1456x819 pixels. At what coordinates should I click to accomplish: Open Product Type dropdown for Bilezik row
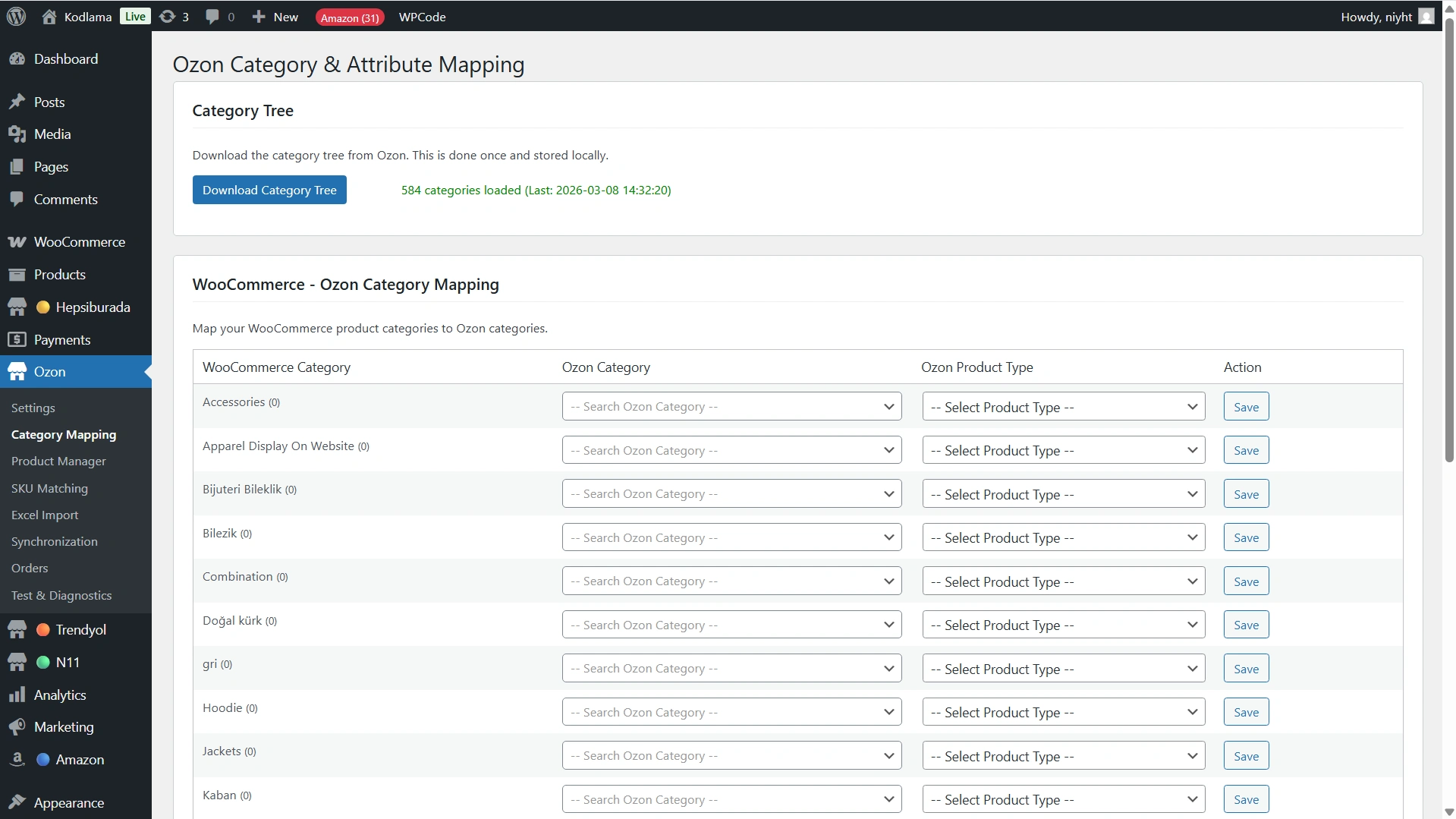1062,538
